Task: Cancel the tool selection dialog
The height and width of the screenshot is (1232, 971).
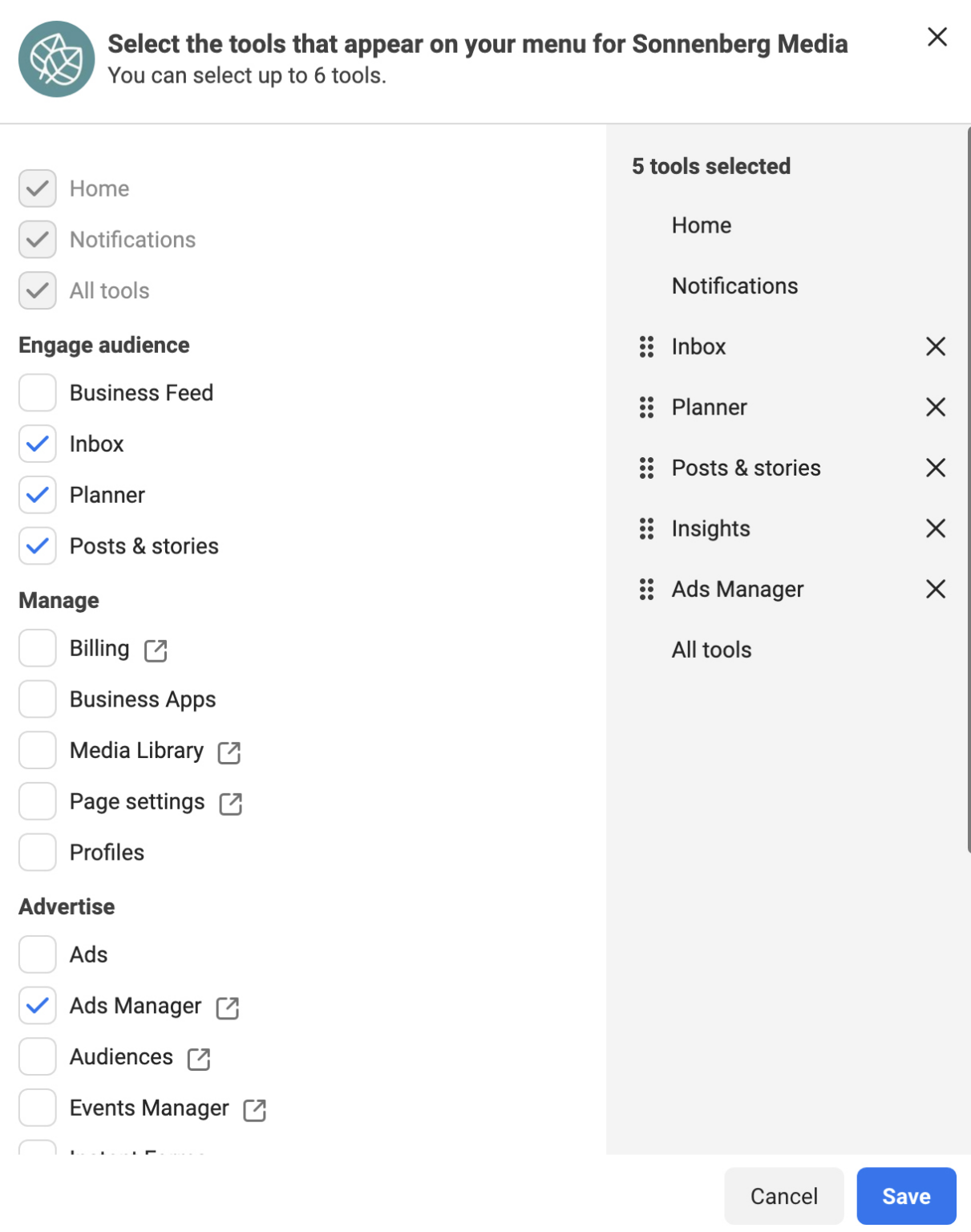Action: pyautogui.click(x=783, y=1196)
